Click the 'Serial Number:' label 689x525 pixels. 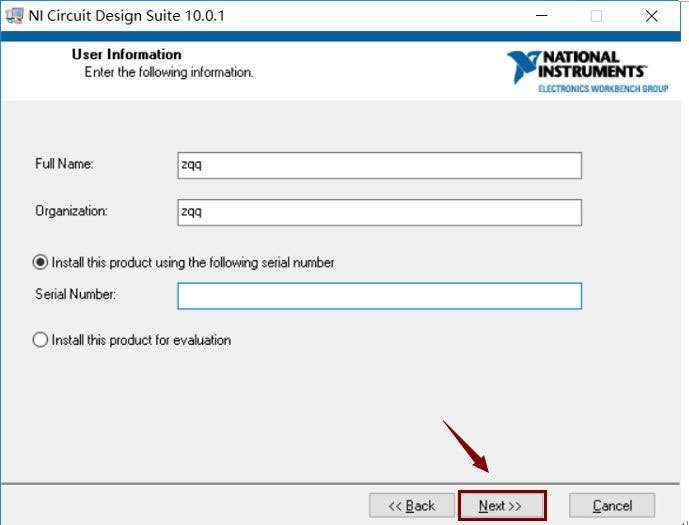tap(75, 294)
